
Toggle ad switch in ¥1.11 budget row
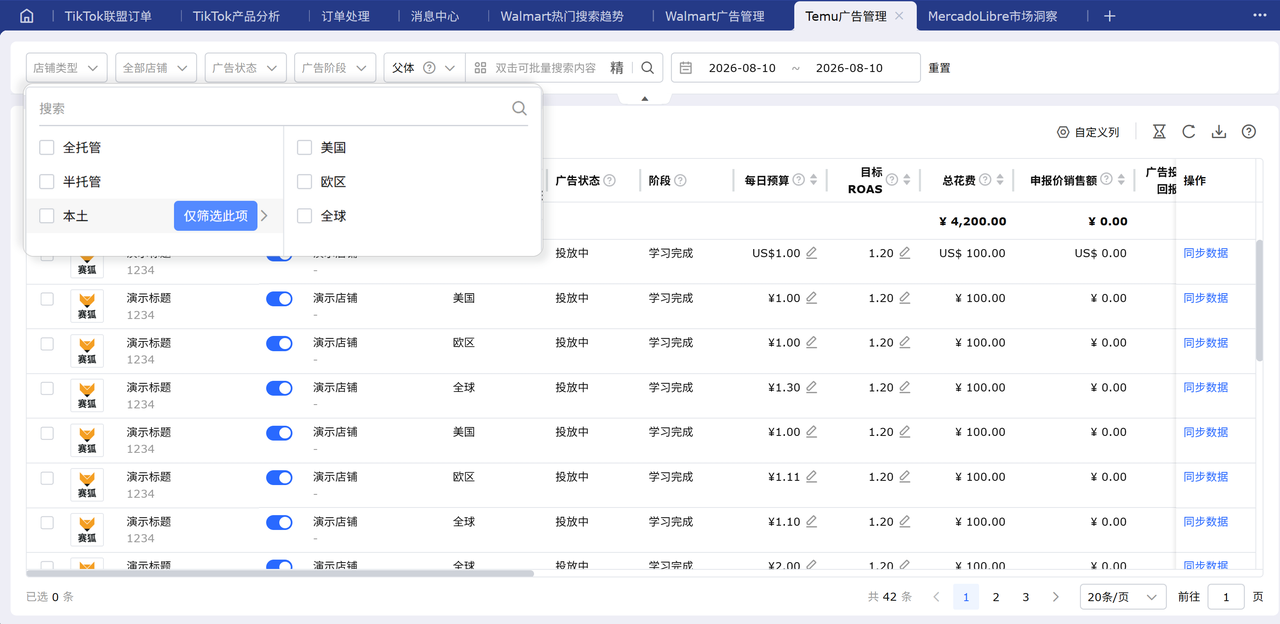(279, 478)
